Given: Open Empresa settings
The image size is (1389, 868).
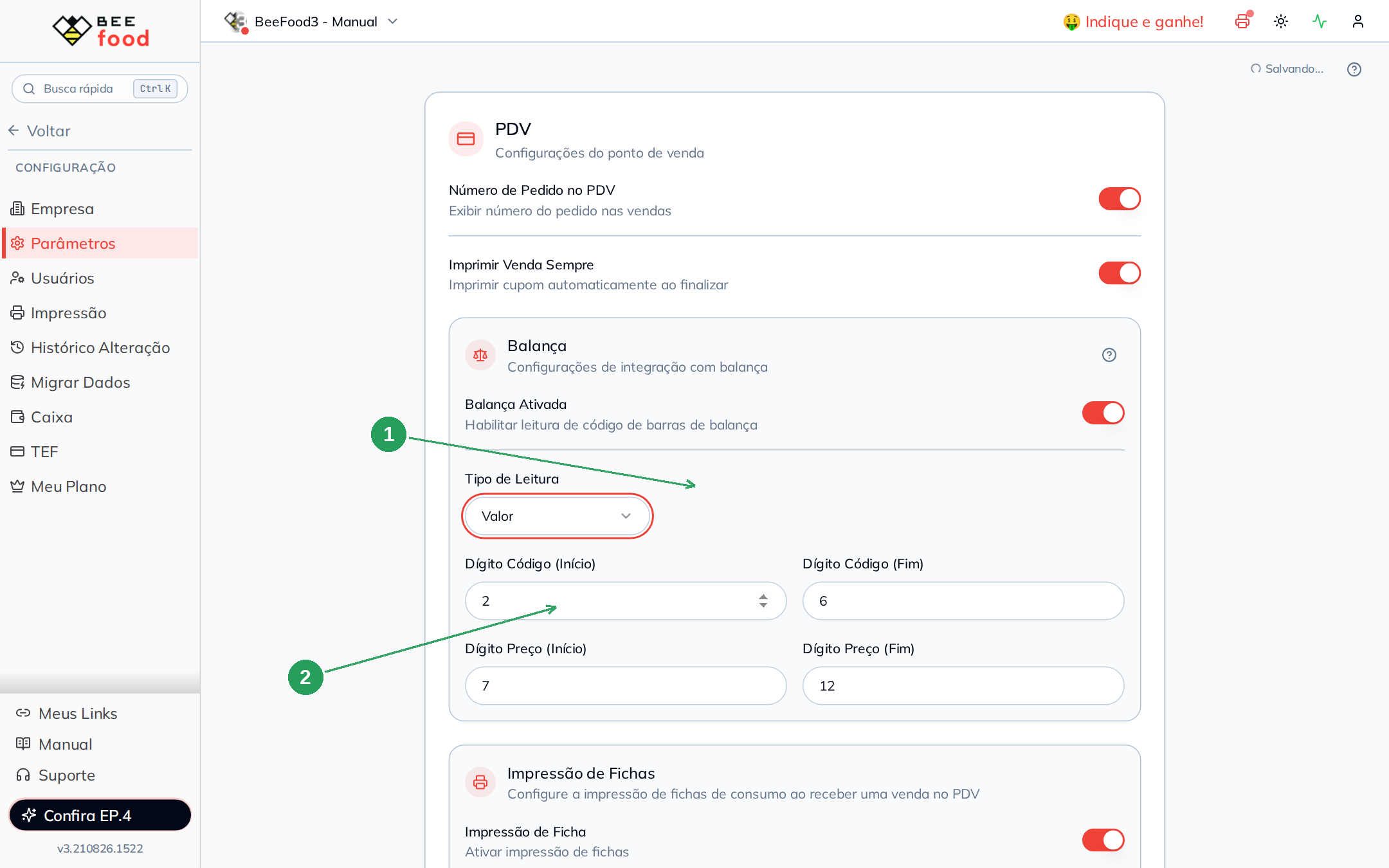Looking at the screenshot, I should pyautogui.click(x=100, y=209).
